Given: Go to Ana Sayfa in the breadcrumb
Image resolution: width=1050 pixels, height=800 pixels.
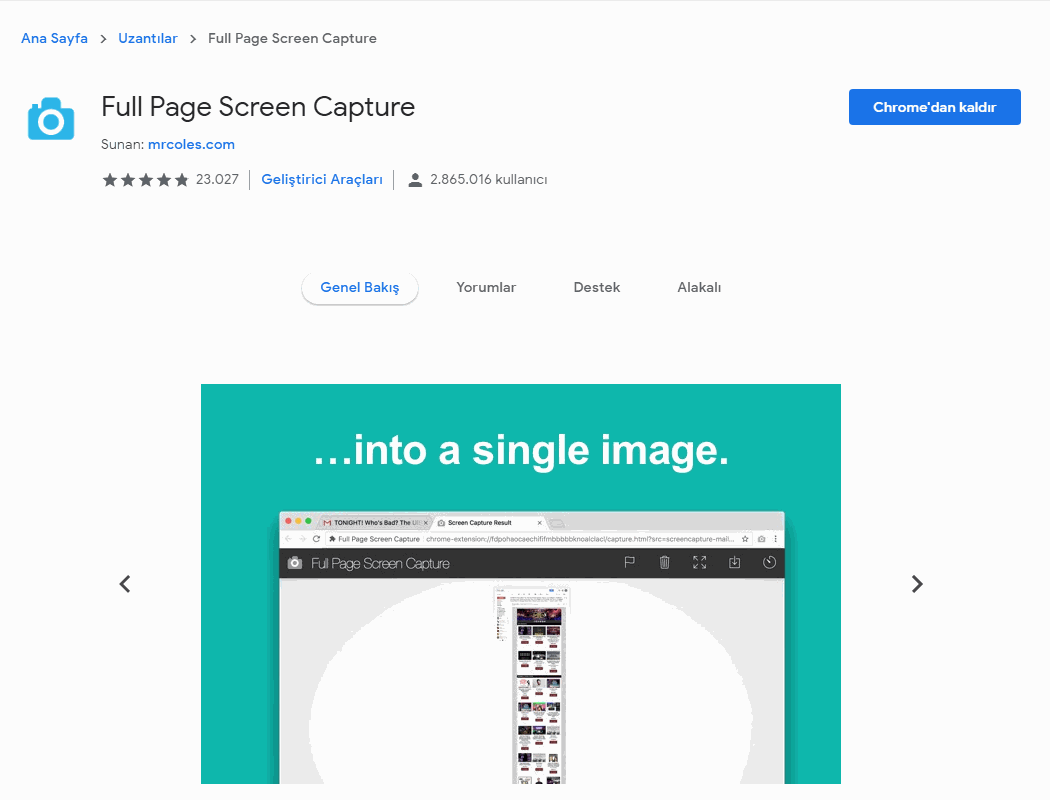Looking at the screenshot, I should (x=54, y=39).
